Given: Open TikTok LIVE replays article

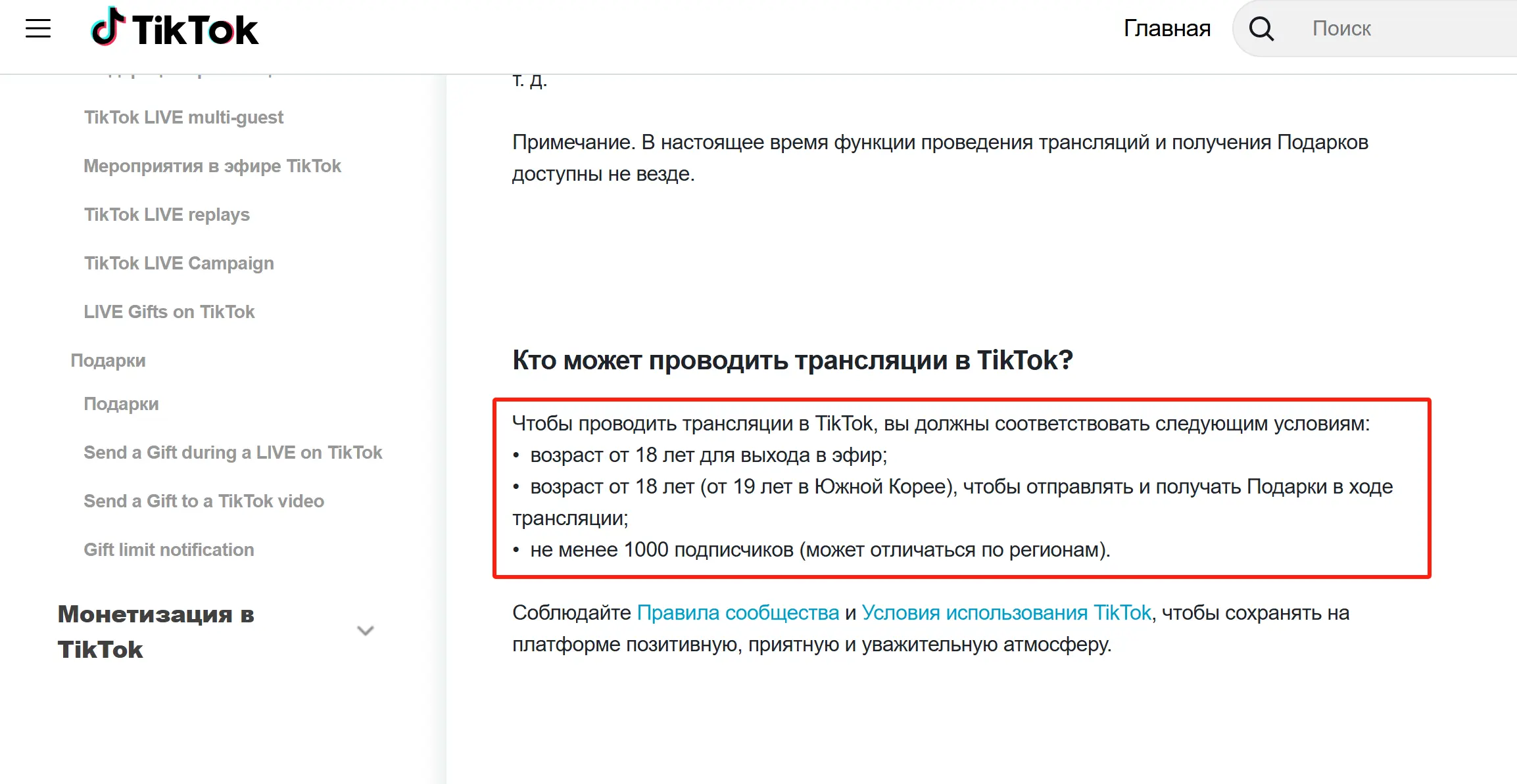Looking at the screenshot, I should pos(166,215).
